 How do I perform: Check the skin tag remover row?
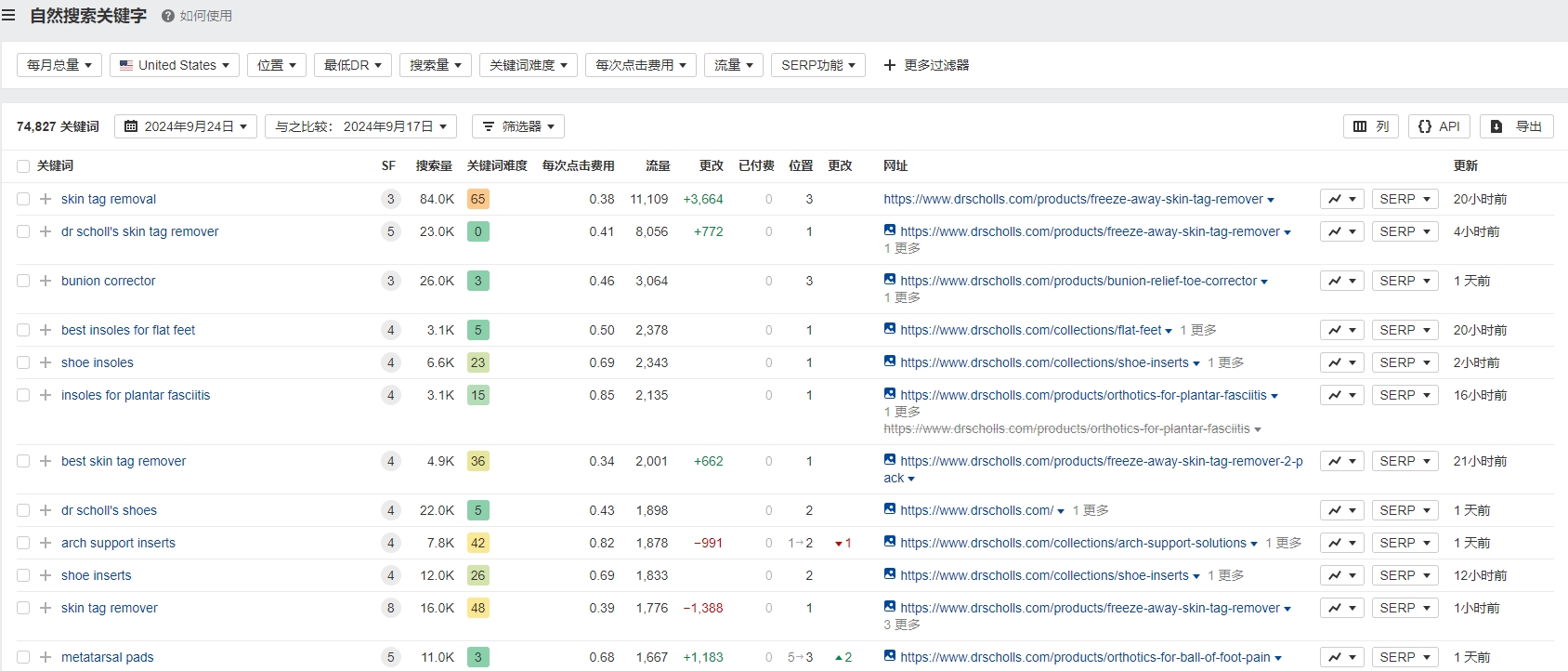click(x=23, y=608)
